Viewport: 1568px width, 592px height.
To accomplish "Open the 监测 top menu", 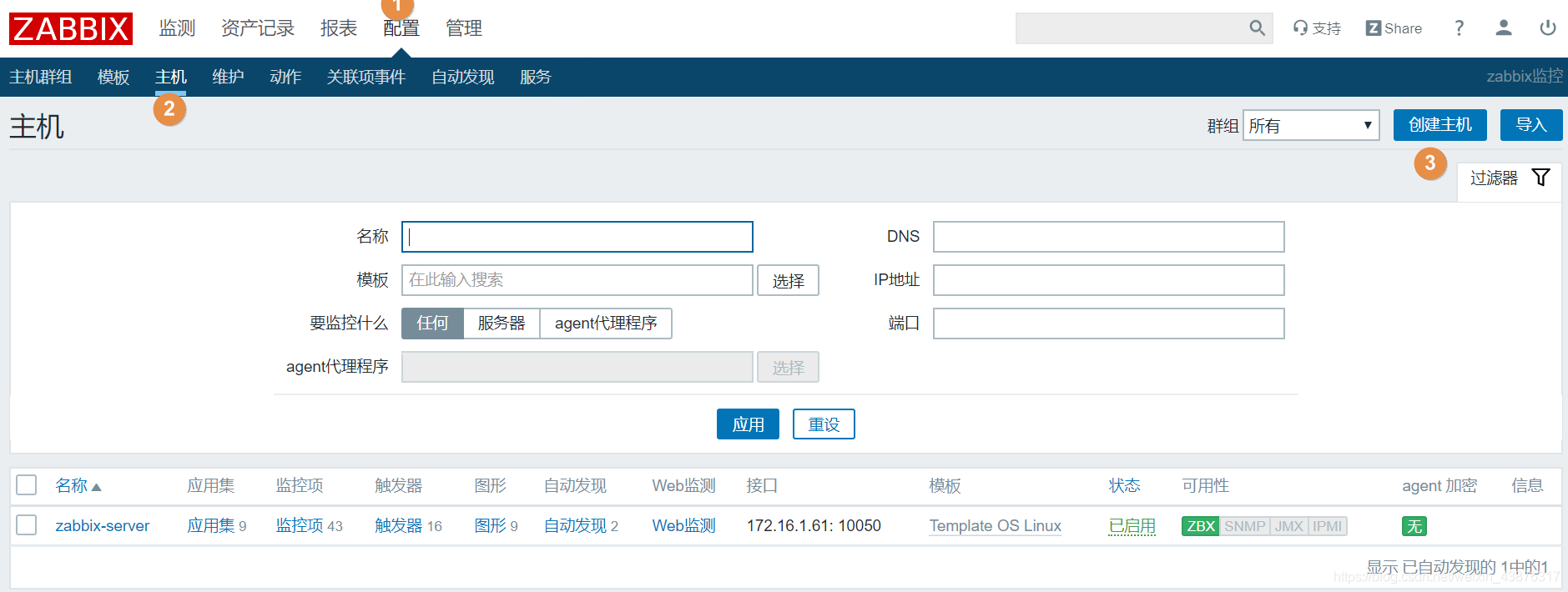I will point(177,28).
